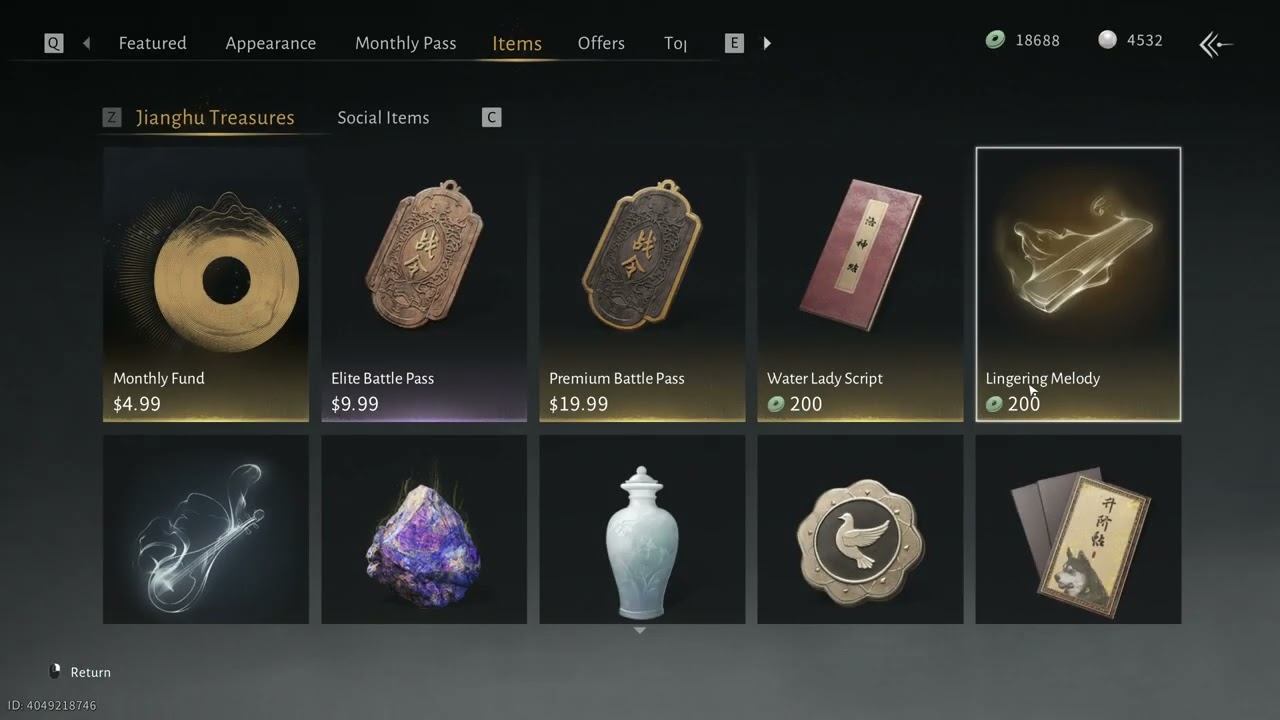This screenshot has height=720, width=1280.
Task: Switch to the Social Items category
Action: [383, 118]
